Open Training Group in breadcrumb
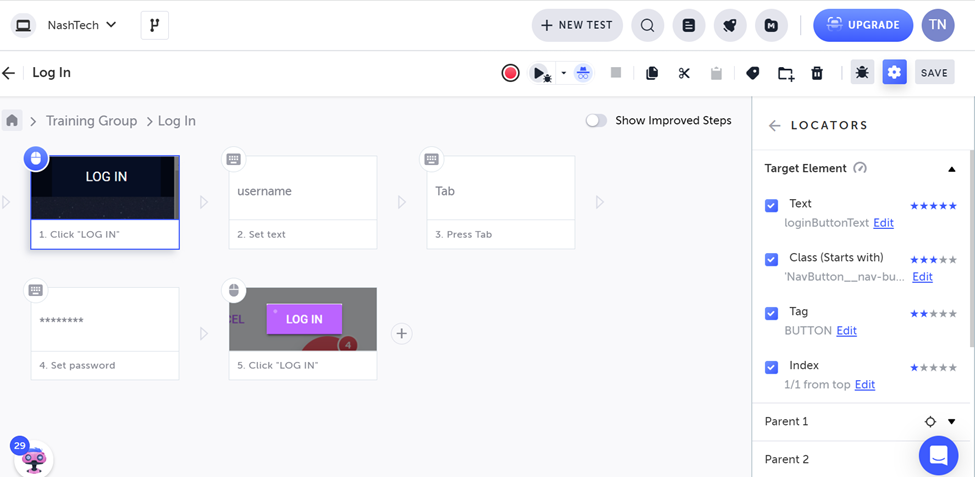 point(91,121)
